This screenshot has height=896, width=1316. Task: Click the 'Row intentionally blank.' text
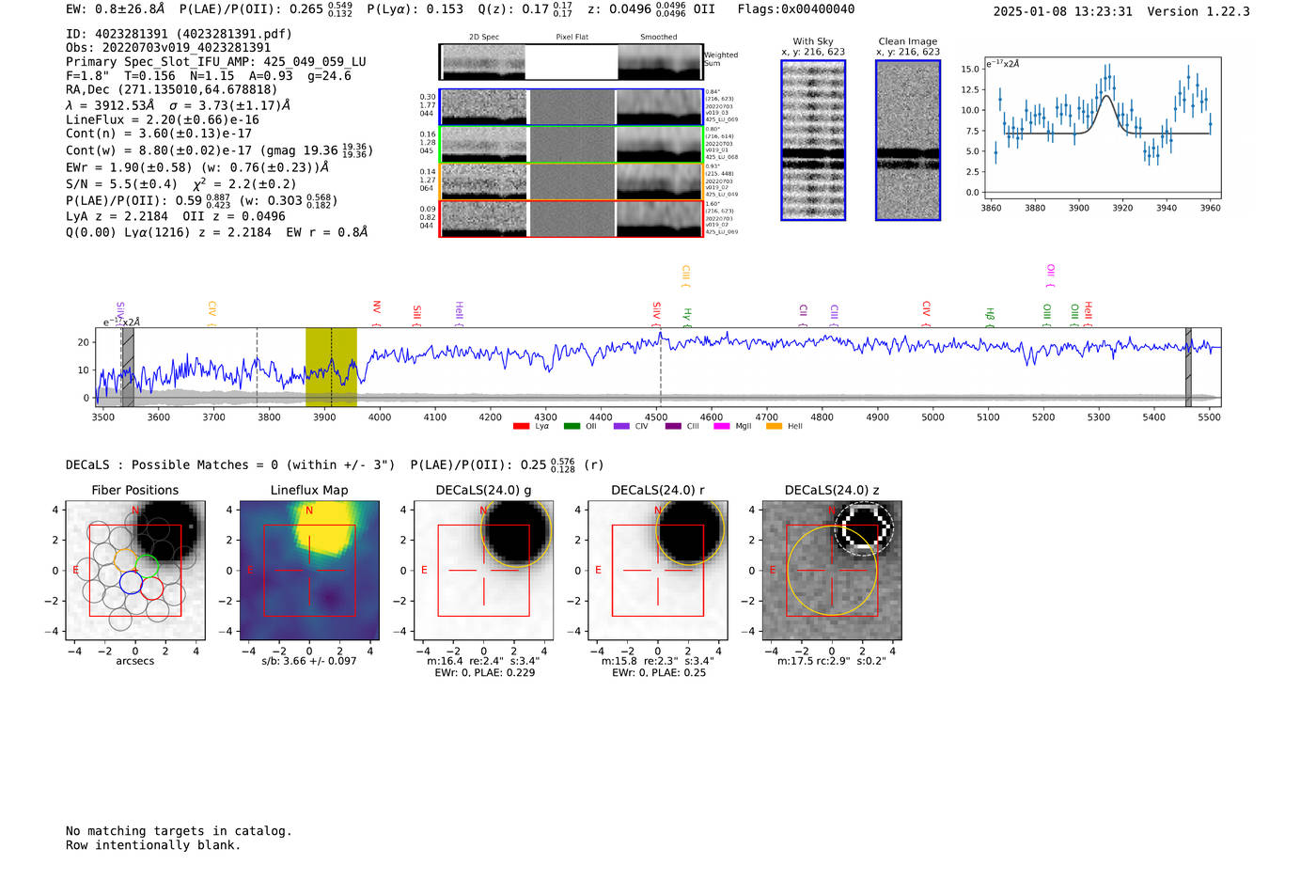[153, 845]
